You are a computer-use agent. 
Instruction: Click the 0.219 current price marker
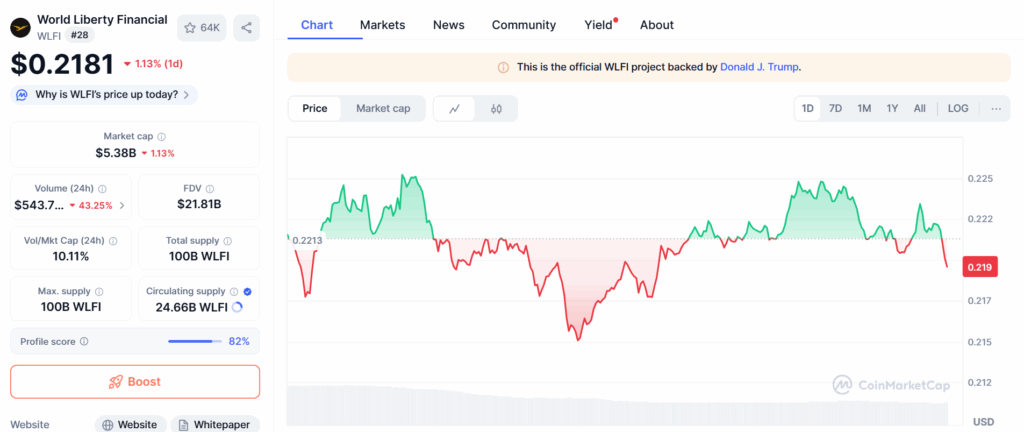point(980,267)
